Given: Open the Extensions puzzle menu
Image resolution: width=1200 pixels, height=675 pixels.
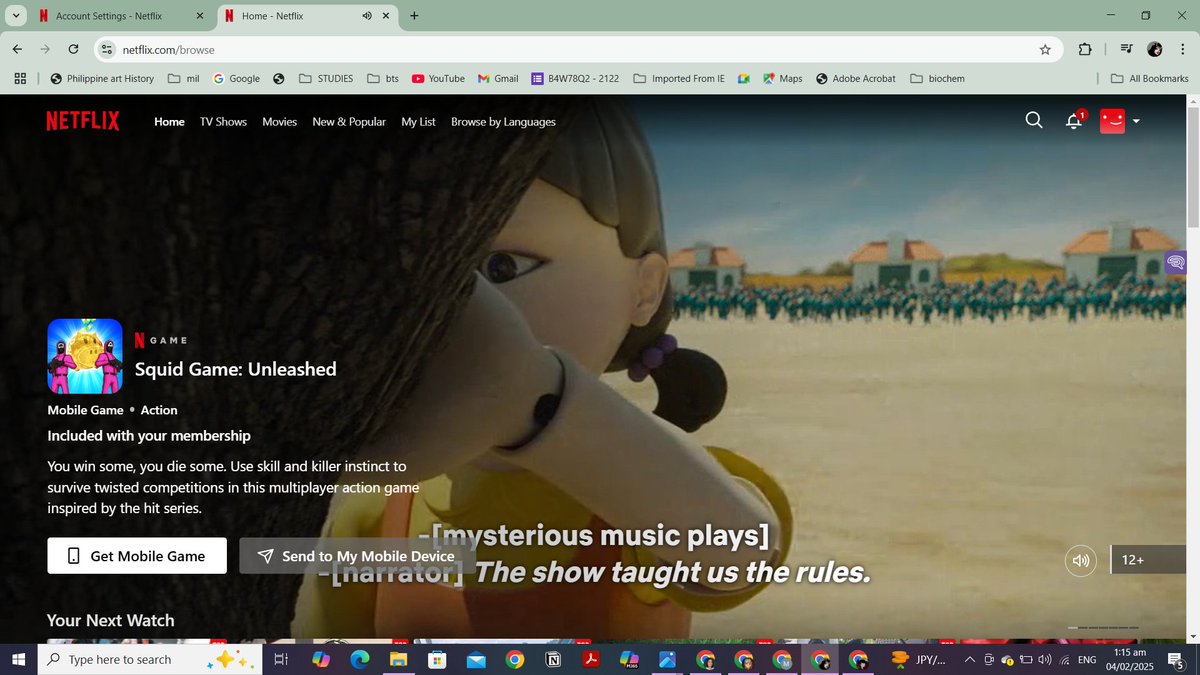Looking at the screenshot, I should pyautogui.click(x=1085, y=49).
